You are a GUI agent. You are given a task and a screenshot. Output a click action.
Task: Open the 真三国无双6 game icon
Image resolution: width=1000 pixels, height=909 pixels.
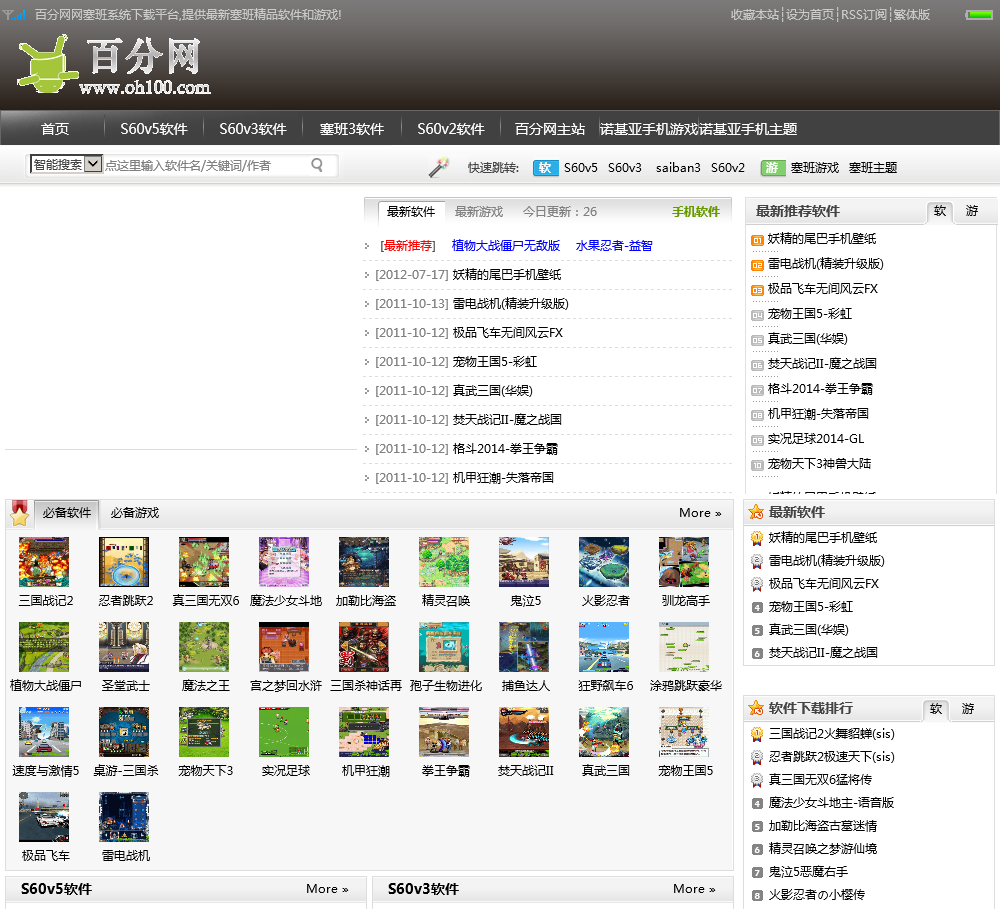(204, 562)
